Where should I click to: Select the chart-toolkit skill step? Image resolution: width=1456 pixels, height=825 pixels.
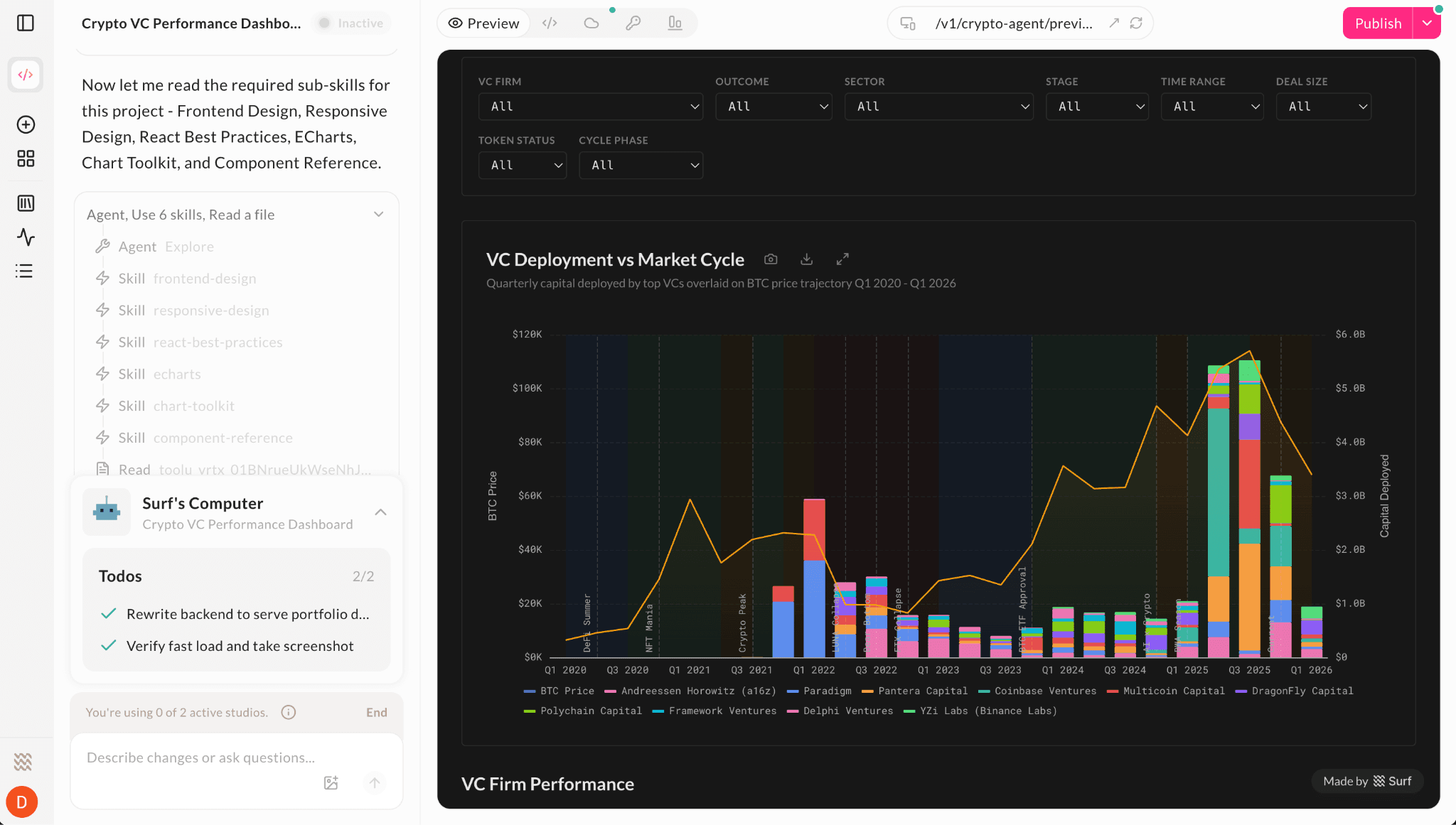click(x=165, y=406)
